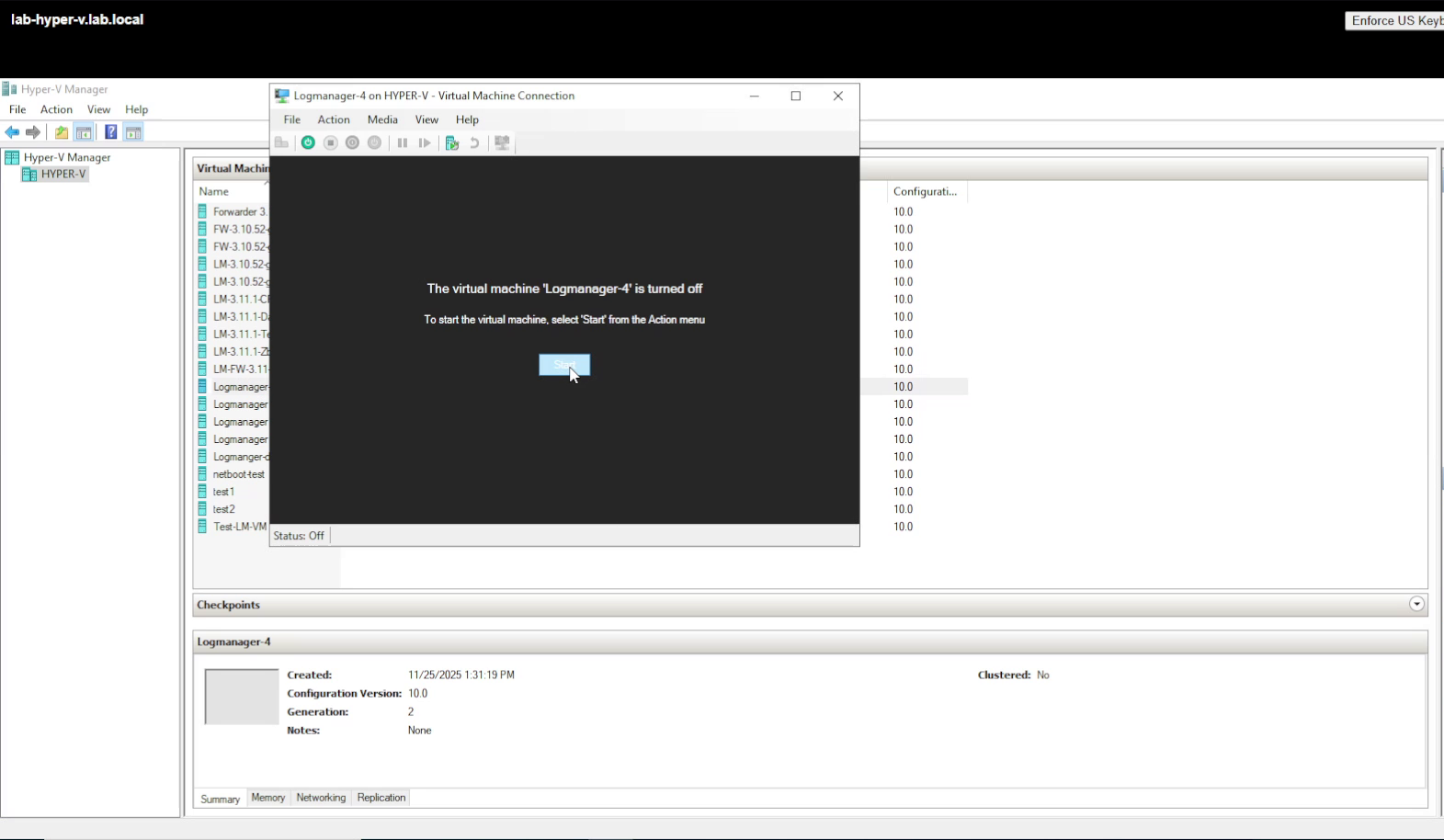Open File menu in VM Connection window
The height and width of the screenshot is (840, 1444).
point(292,119)
